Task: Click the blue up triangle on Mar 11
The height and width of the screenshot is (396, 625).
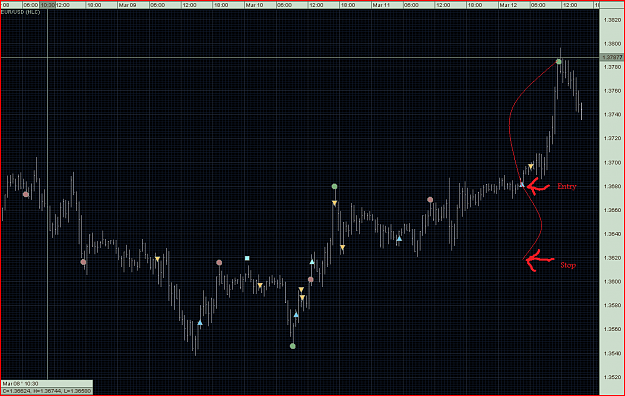Action: (399, 238)
